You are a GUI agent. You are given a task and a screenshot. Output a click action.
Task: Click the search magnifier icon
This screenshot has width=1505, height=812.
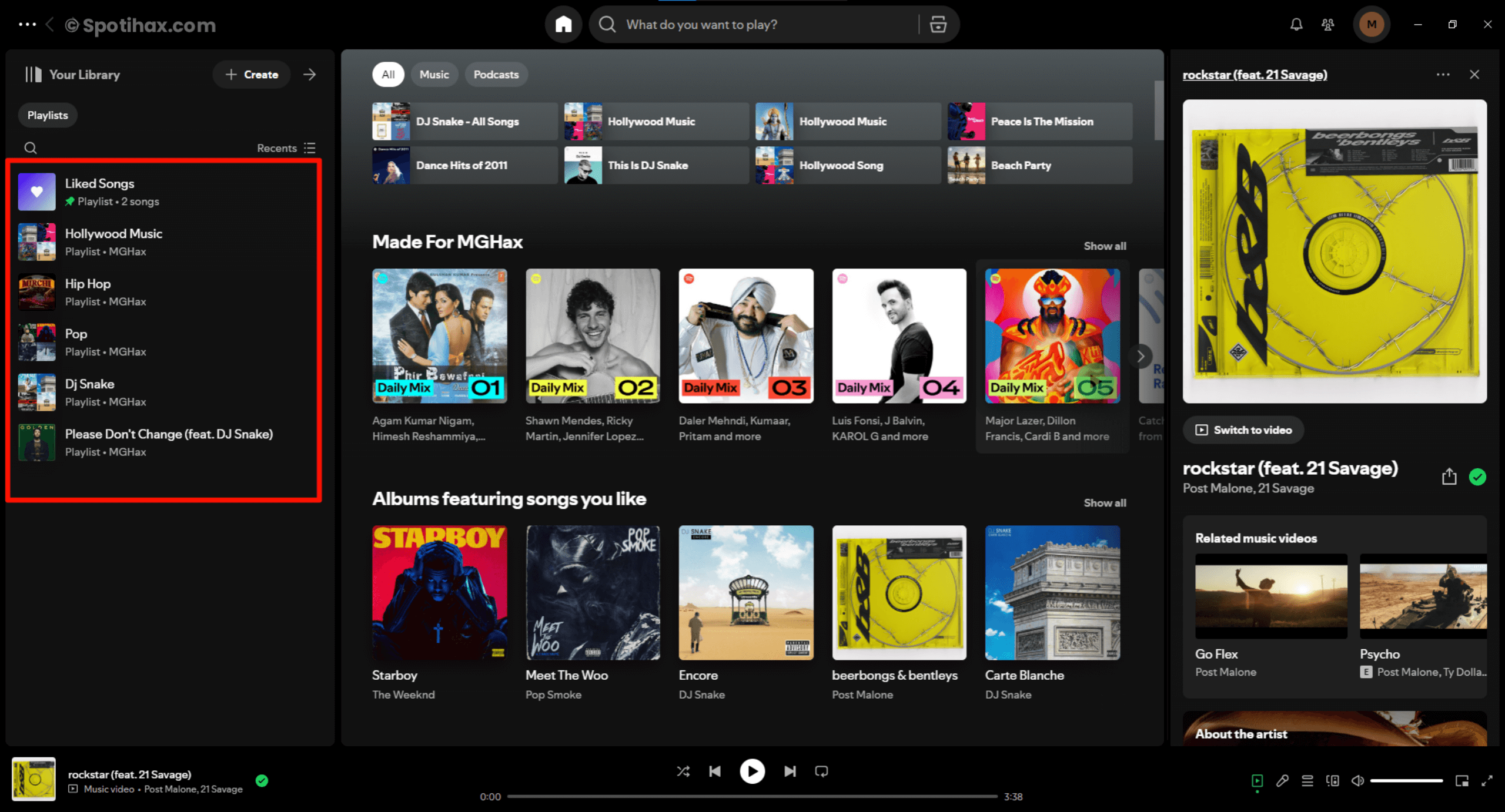607,24
